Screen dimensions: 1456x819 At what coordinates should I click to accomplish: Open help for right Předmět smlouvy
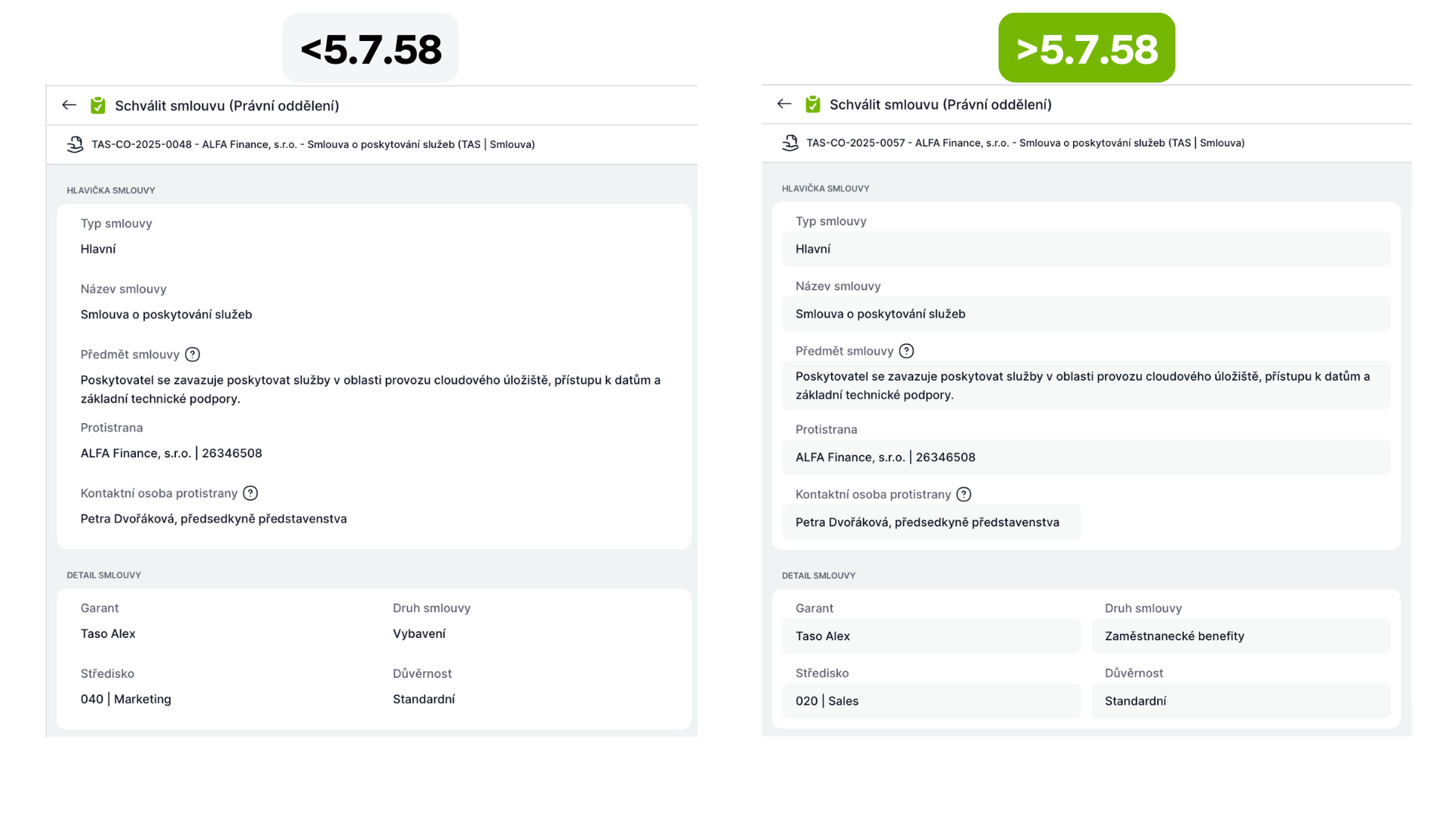click(x=906, y=351)
